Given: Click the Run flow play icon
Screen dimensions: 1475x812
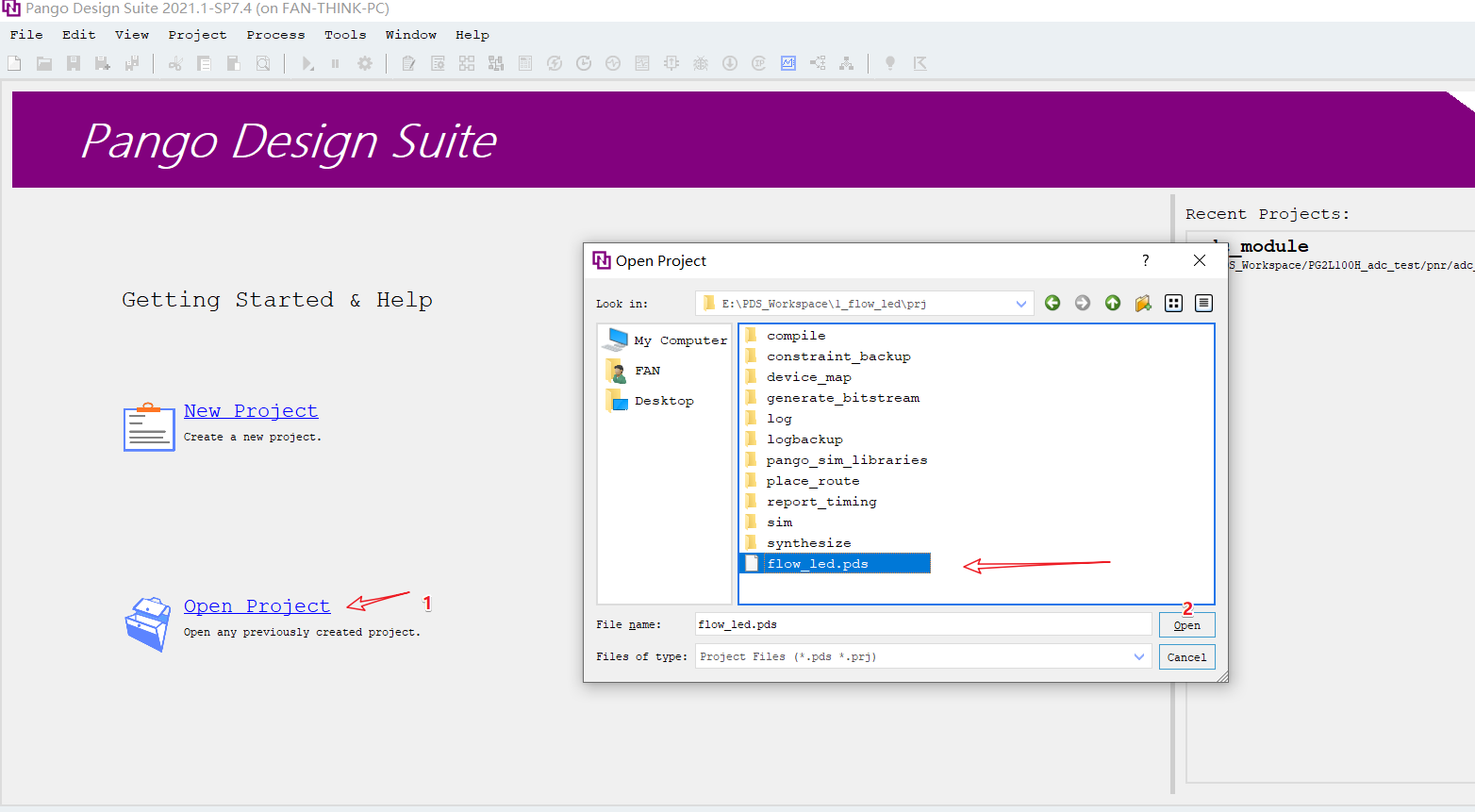Looking at the screenshot, I should click(x=307, y=63).
